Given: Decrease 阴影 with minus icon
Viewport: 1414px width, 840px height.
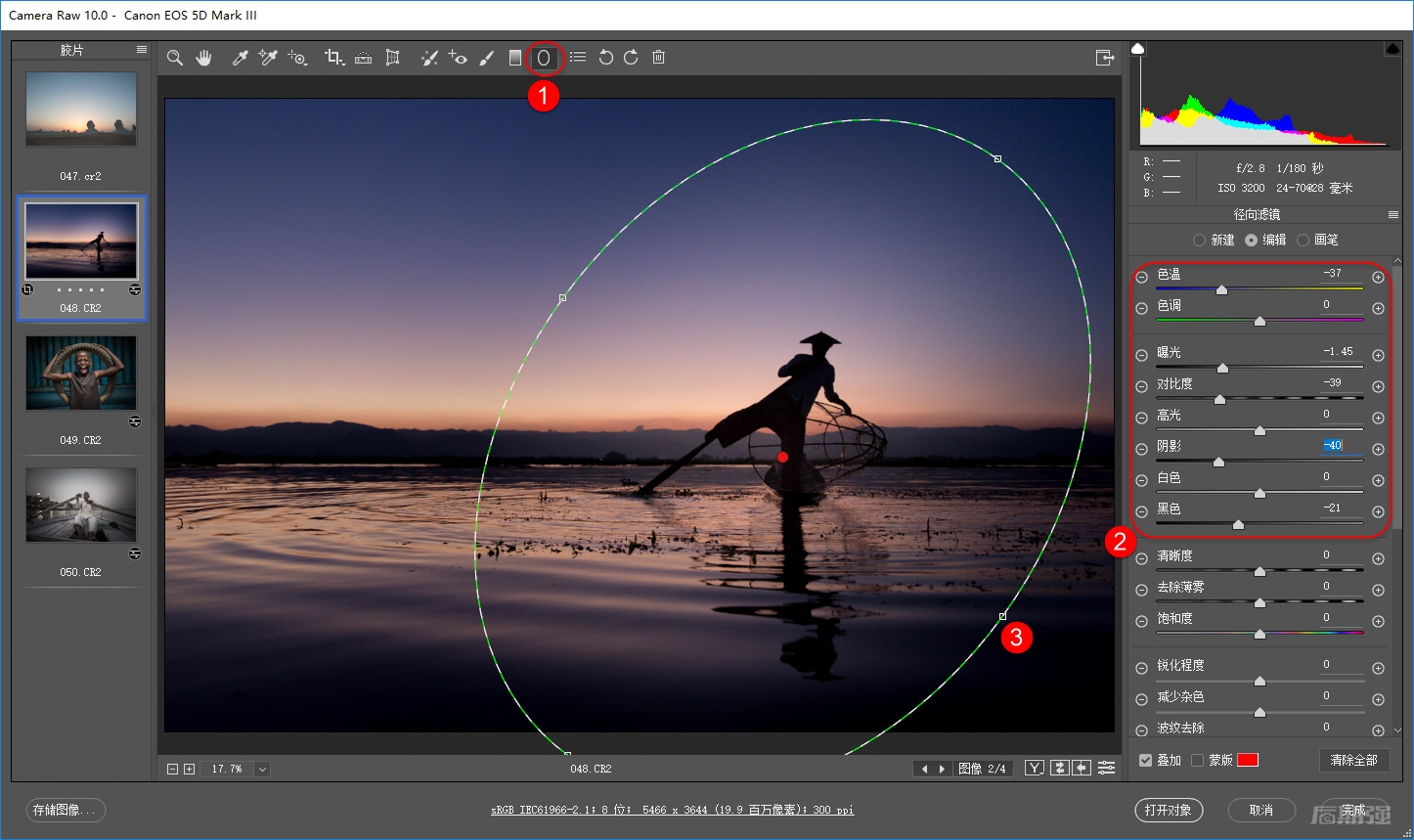Looking at the screenshot, I should (x=1142, y=449).
